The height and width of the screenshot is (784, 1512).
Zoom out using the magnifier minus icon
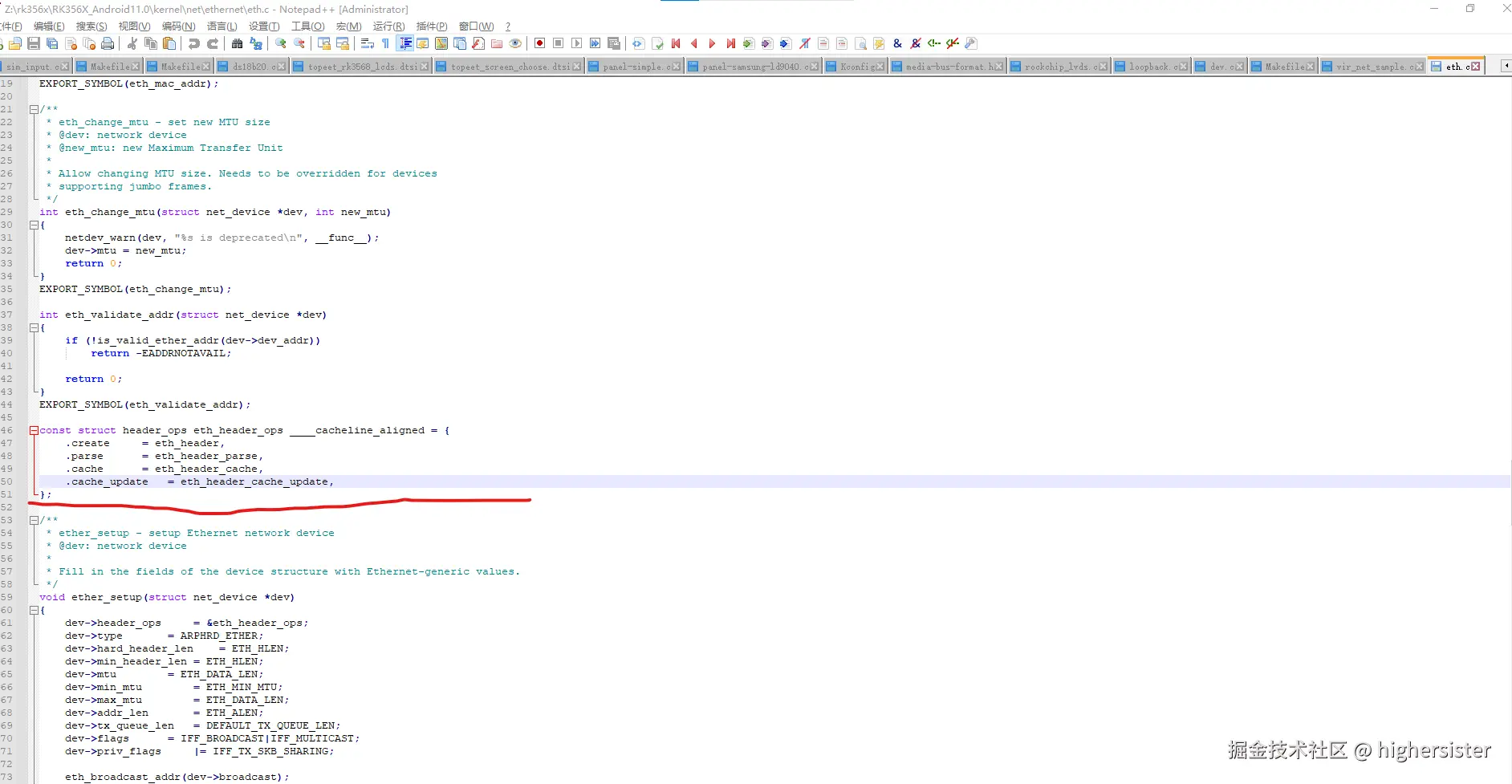click(299, 43)
